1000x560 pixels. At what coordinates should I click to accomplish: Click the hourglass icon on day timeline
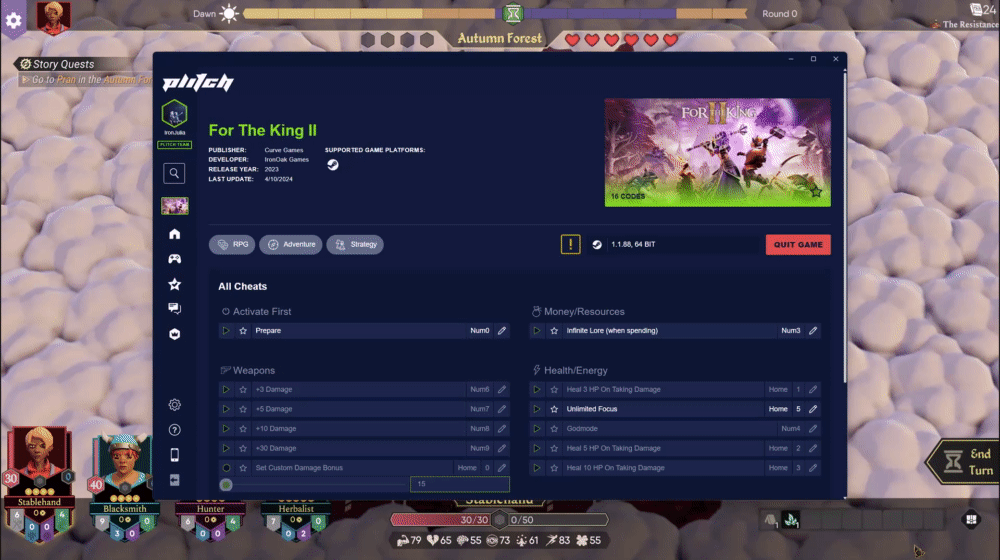pyautogui.click(x=513, y=13)
